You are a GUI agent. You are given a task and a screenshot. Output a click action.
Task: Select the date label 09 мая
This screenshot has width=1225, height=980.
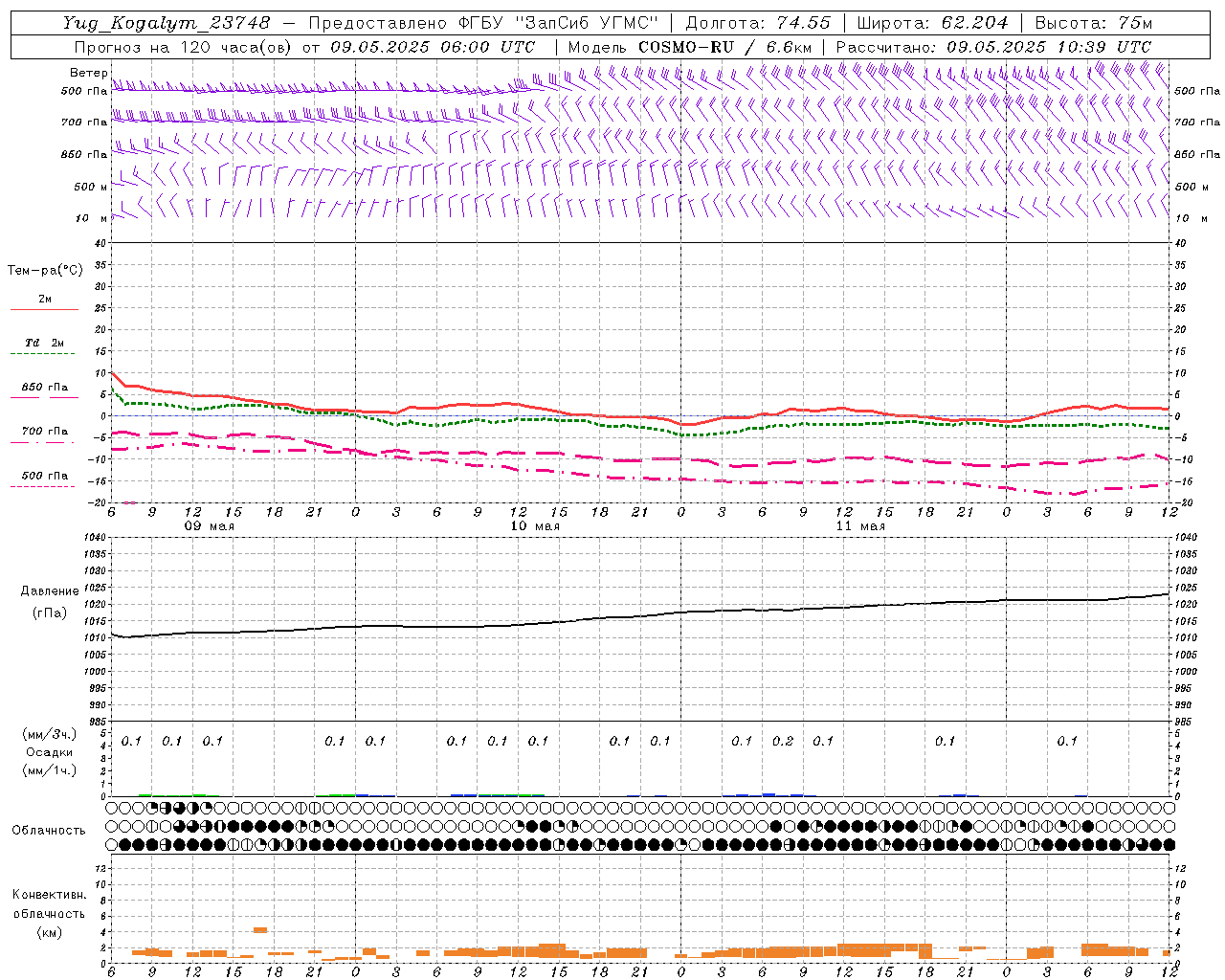click(x=209, y=526)
